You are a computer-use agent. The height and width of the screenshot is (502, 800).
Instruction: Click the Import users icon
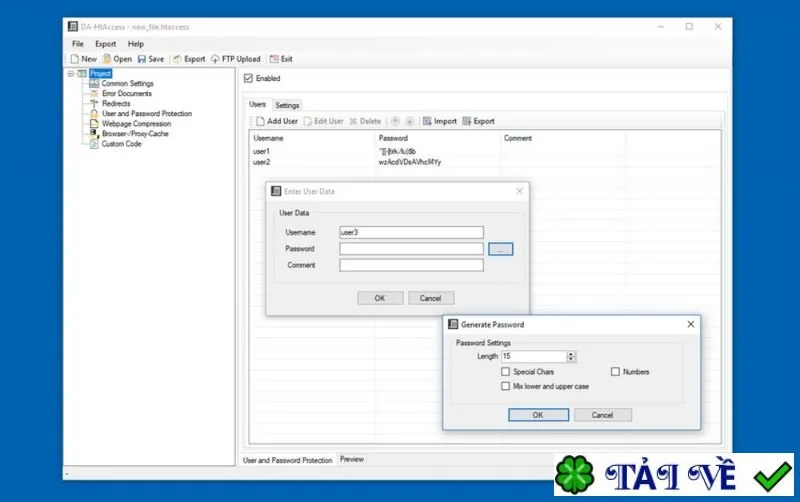(x=427, y=121)
